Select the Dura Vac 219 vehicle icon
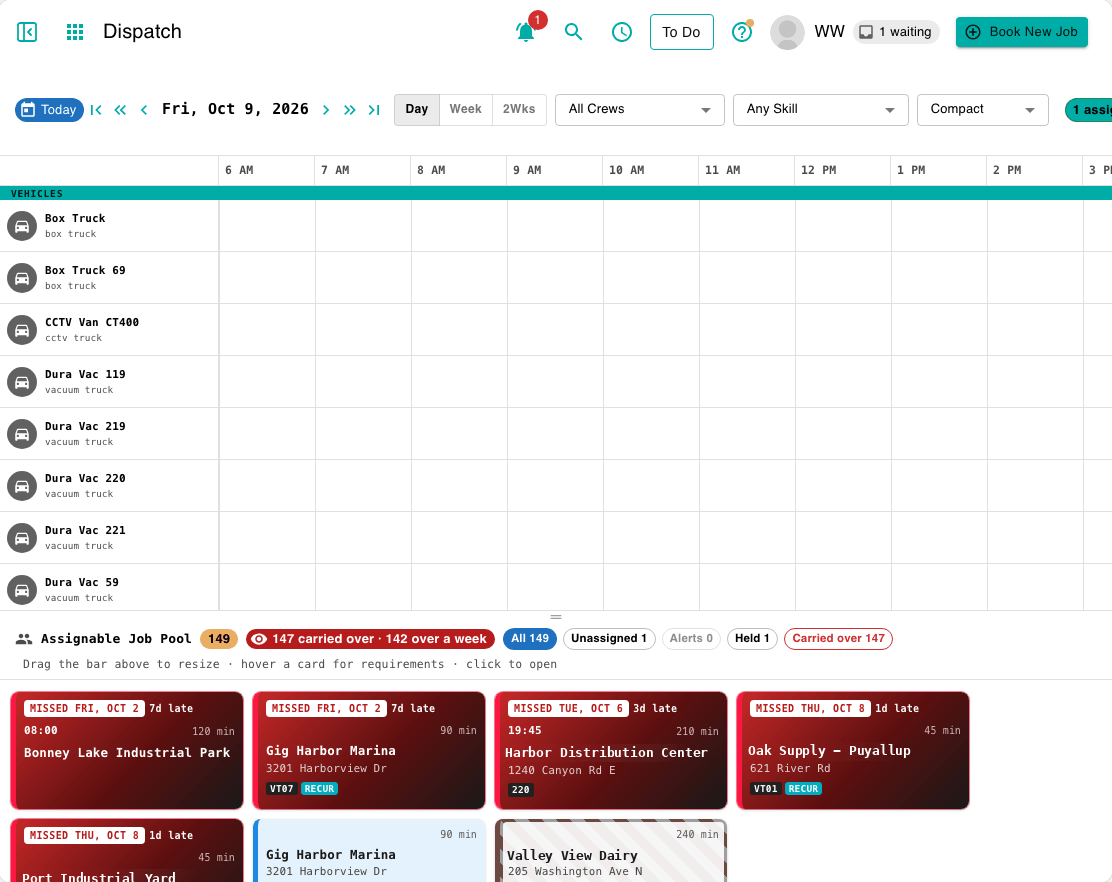 pyautogui.click(x=22, y=434)
